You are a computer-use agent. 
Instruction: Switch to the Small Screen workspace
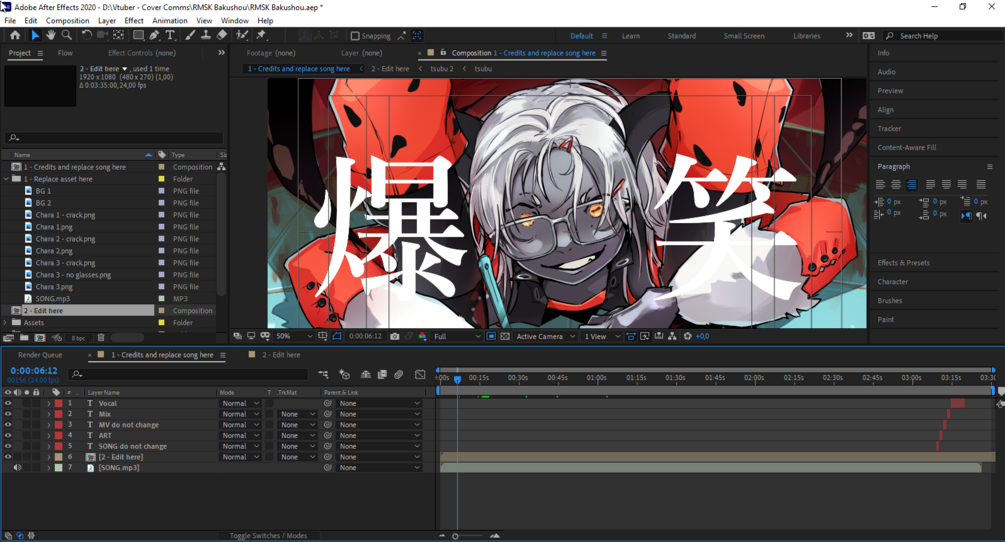(744, 36)
